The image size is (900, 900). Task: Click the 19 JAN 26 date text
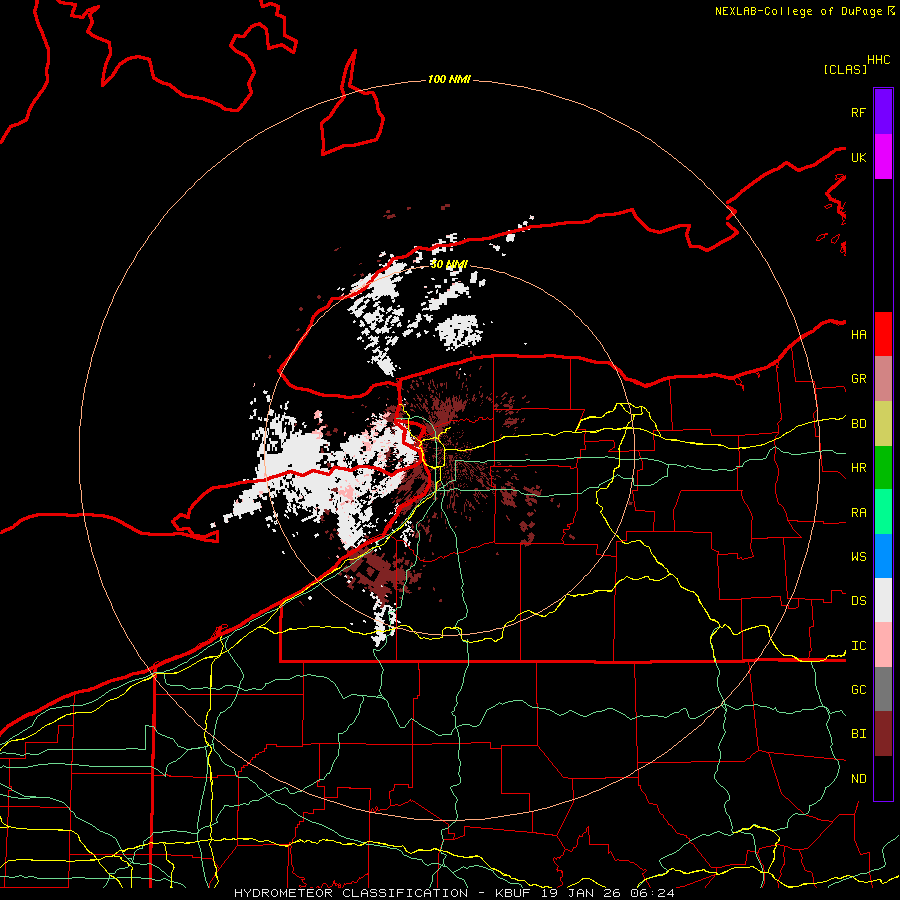pyautogui.click(x=582, y=893)
